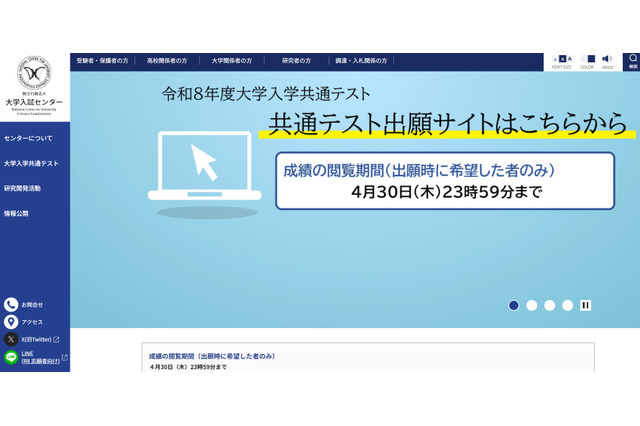This screenshot has width=640, height=426.
Task: Select the large font size A
Action: click(570, 59)
